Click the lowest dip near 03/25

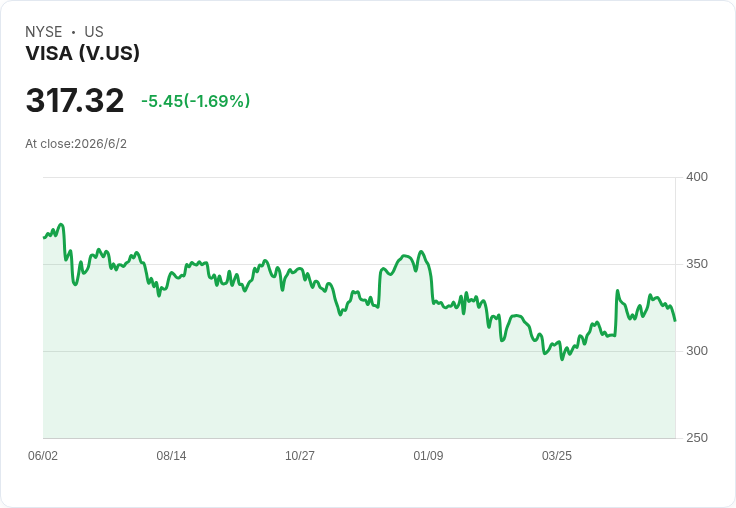562,359
